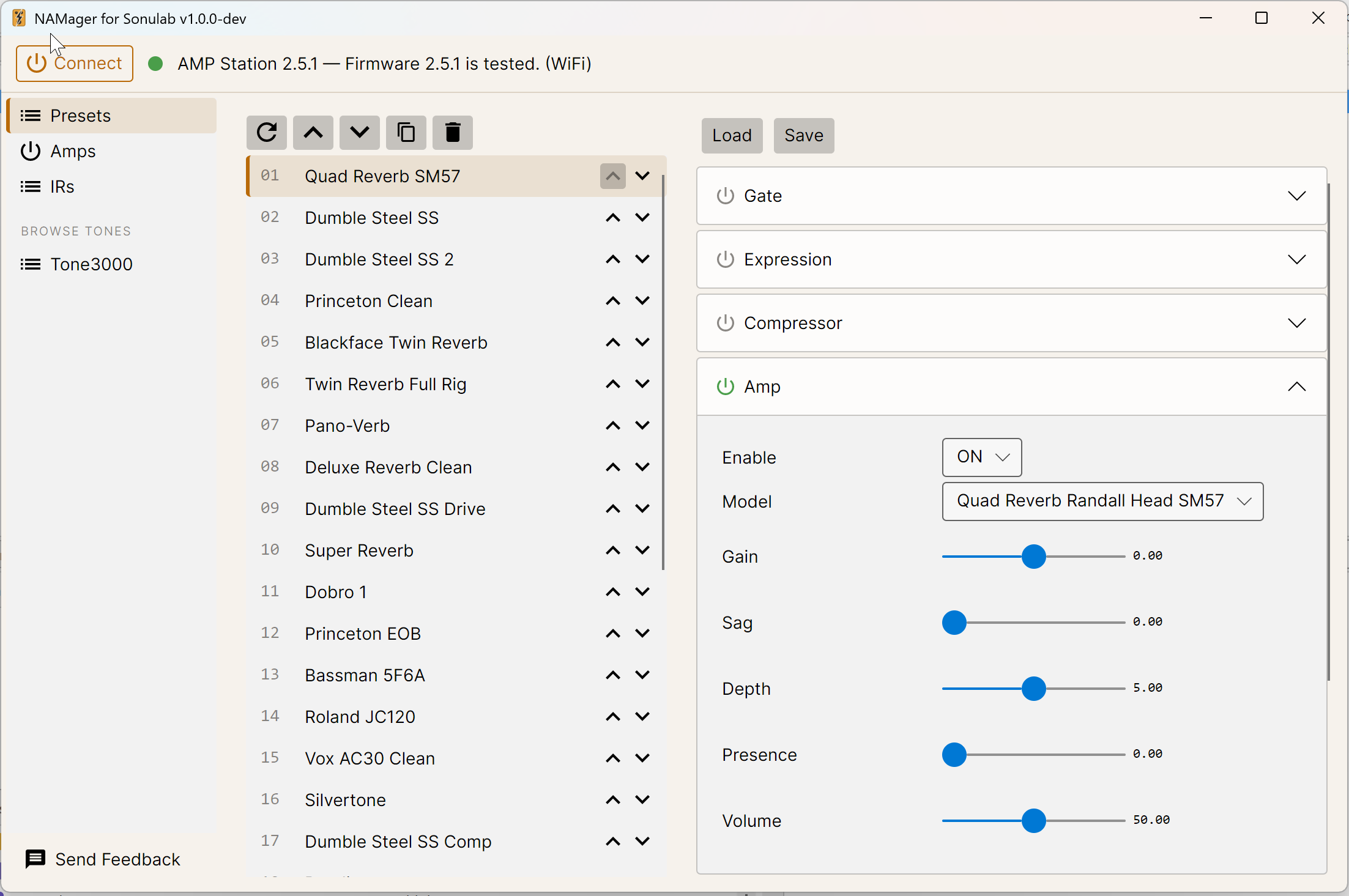The width and height of the screenshot is (1349, 896).
Task: Move Dumble Steel SS Comp preset up
Action: [613, 842]
